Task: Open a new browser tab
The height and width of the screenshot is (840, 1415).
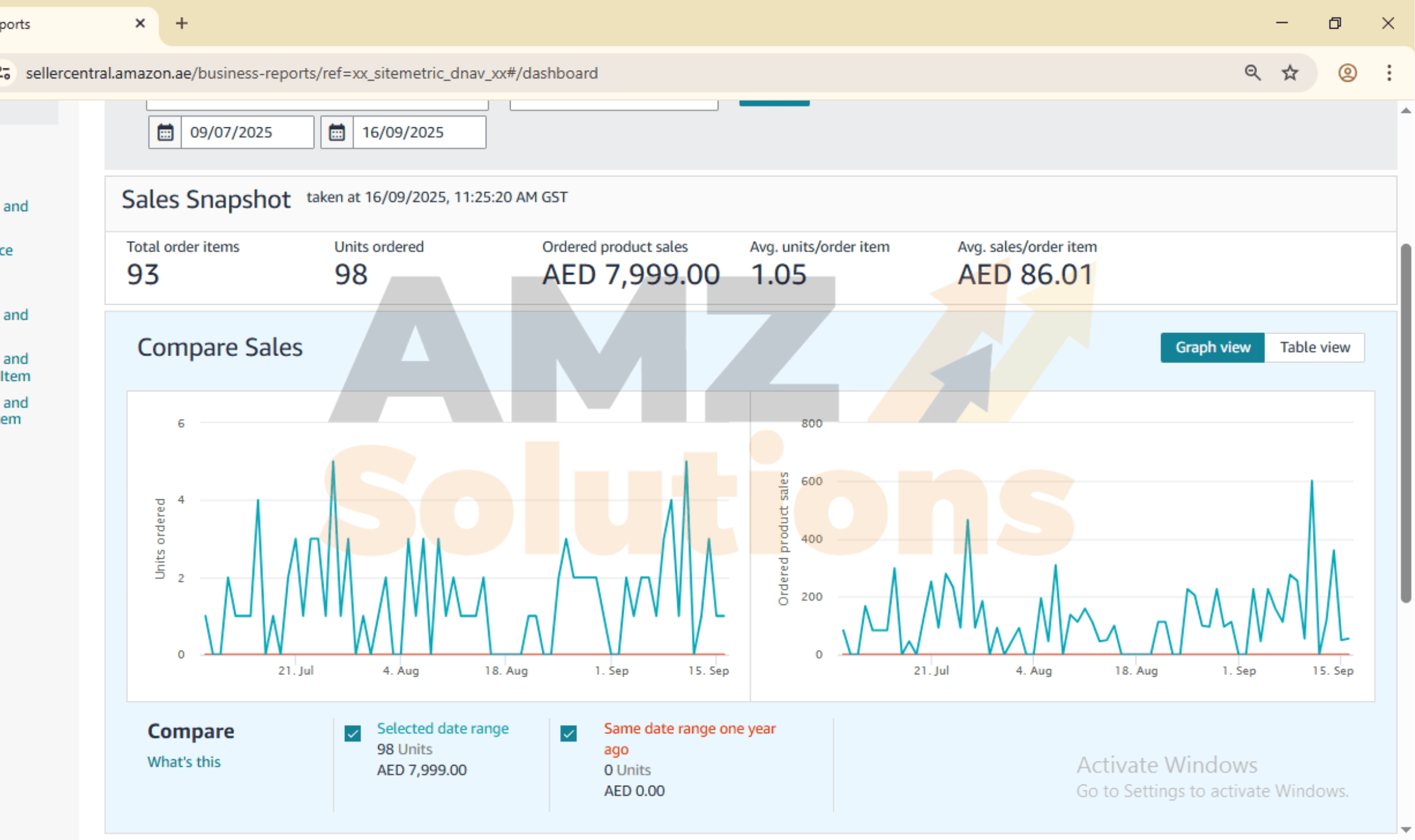Action: pos(182,24)
